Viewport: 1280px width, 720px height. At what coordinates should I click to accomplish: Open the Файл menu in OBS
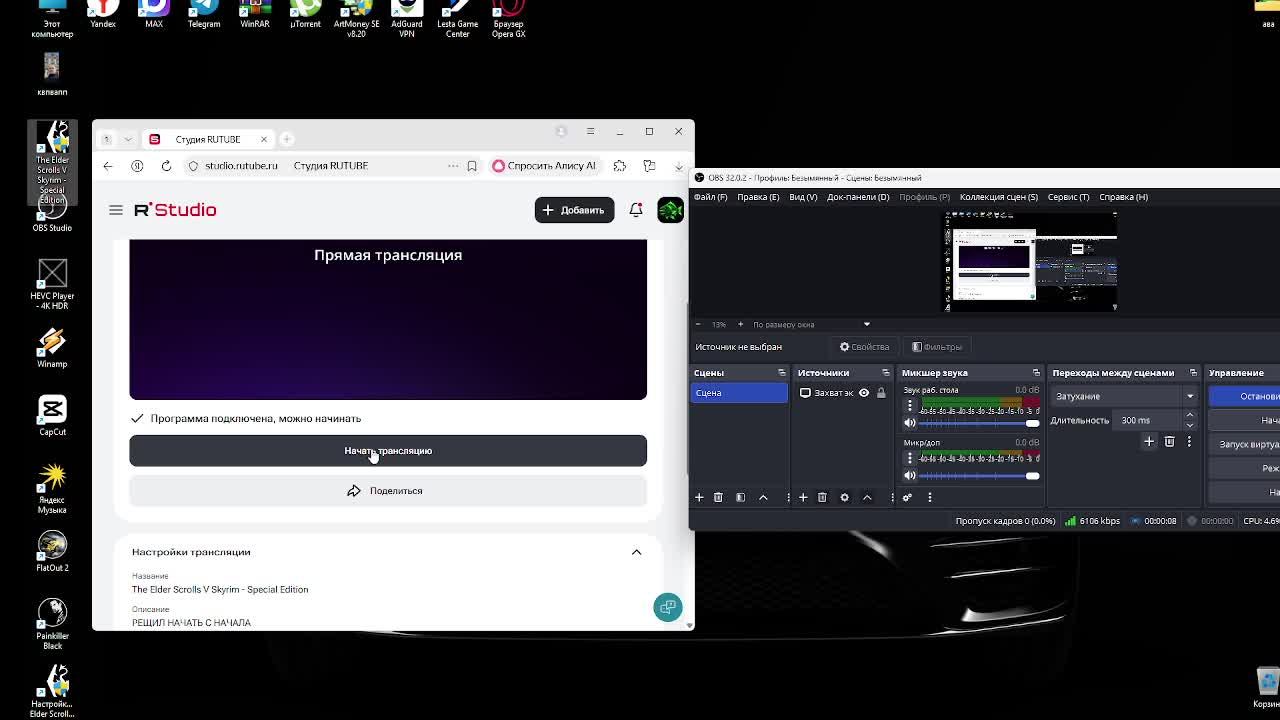click(x=711, y=197)
